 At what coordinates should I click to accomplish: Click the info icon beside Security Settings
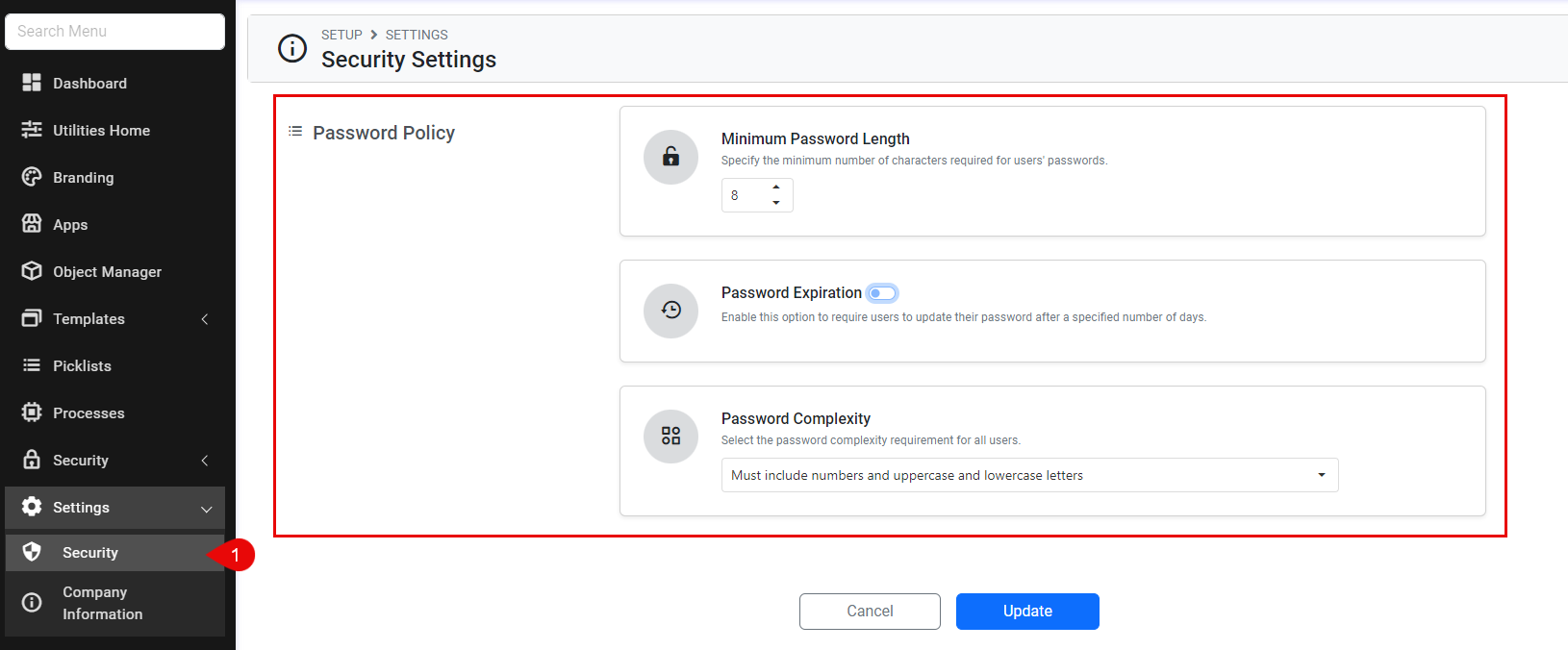click(x=292, y=48)
